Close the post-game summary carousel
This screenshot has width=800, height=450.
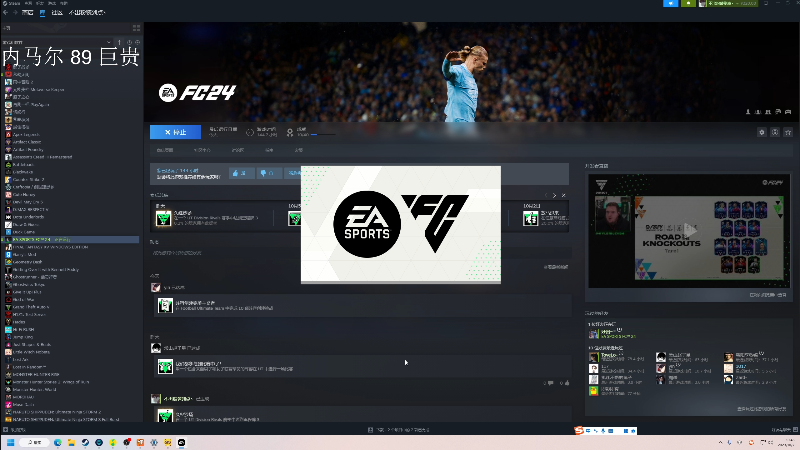[563, 195]
